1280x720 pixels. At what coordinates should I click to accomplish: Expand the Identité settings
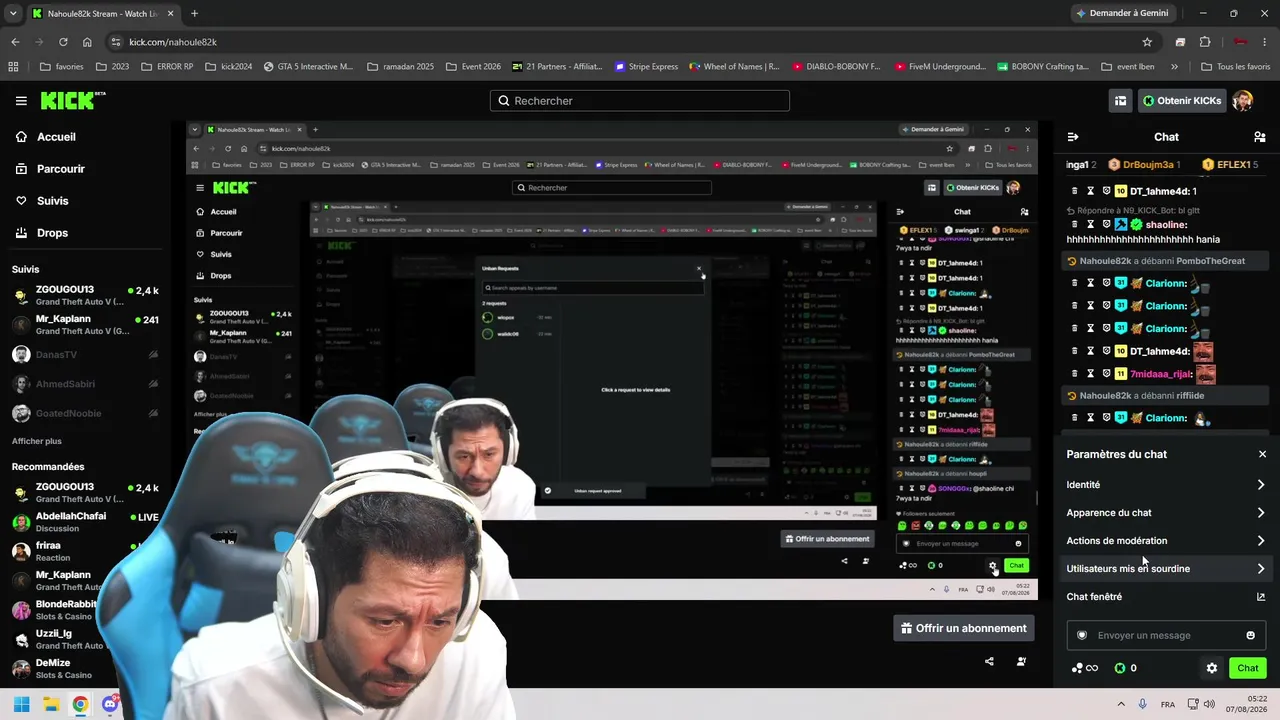[x=1166, y=485]
